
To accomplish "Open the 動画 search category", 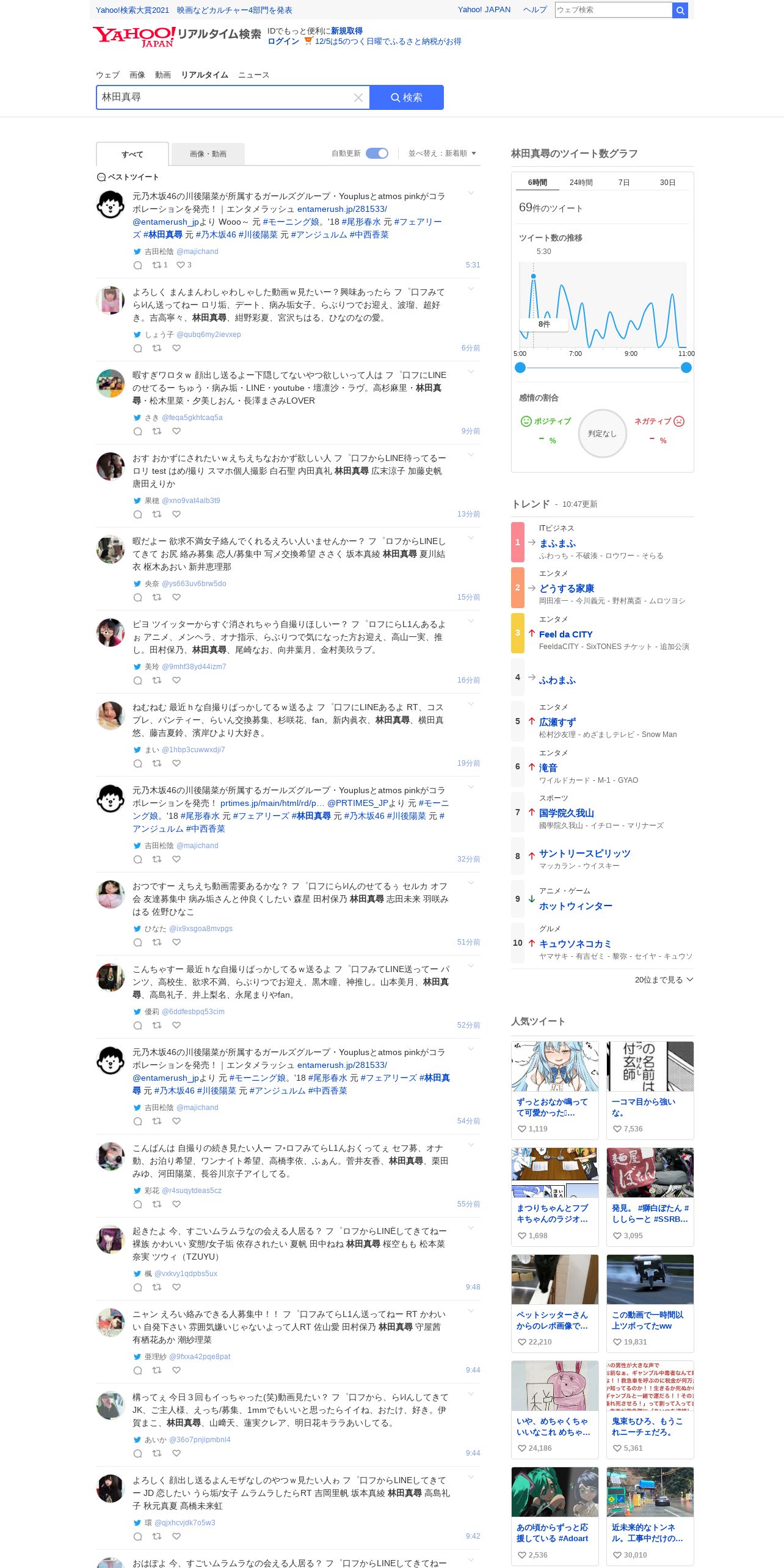I will (163, 75).
